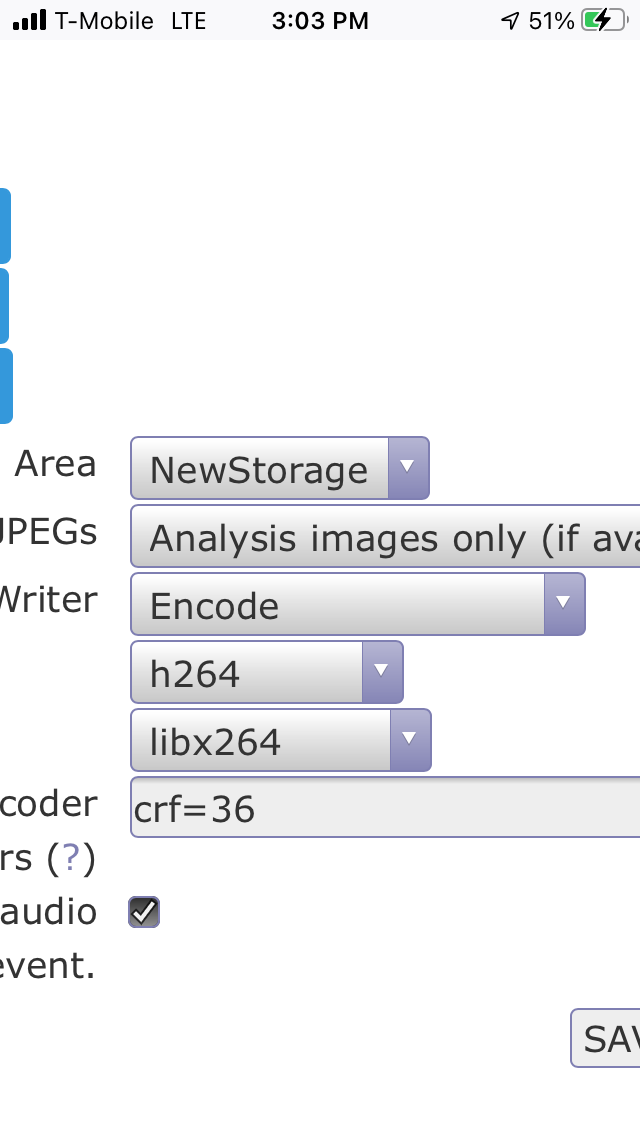The image size is (640, 1136).
Task: Open the Analysis images only JPEGs dropdown
Action: pos(385,536)
